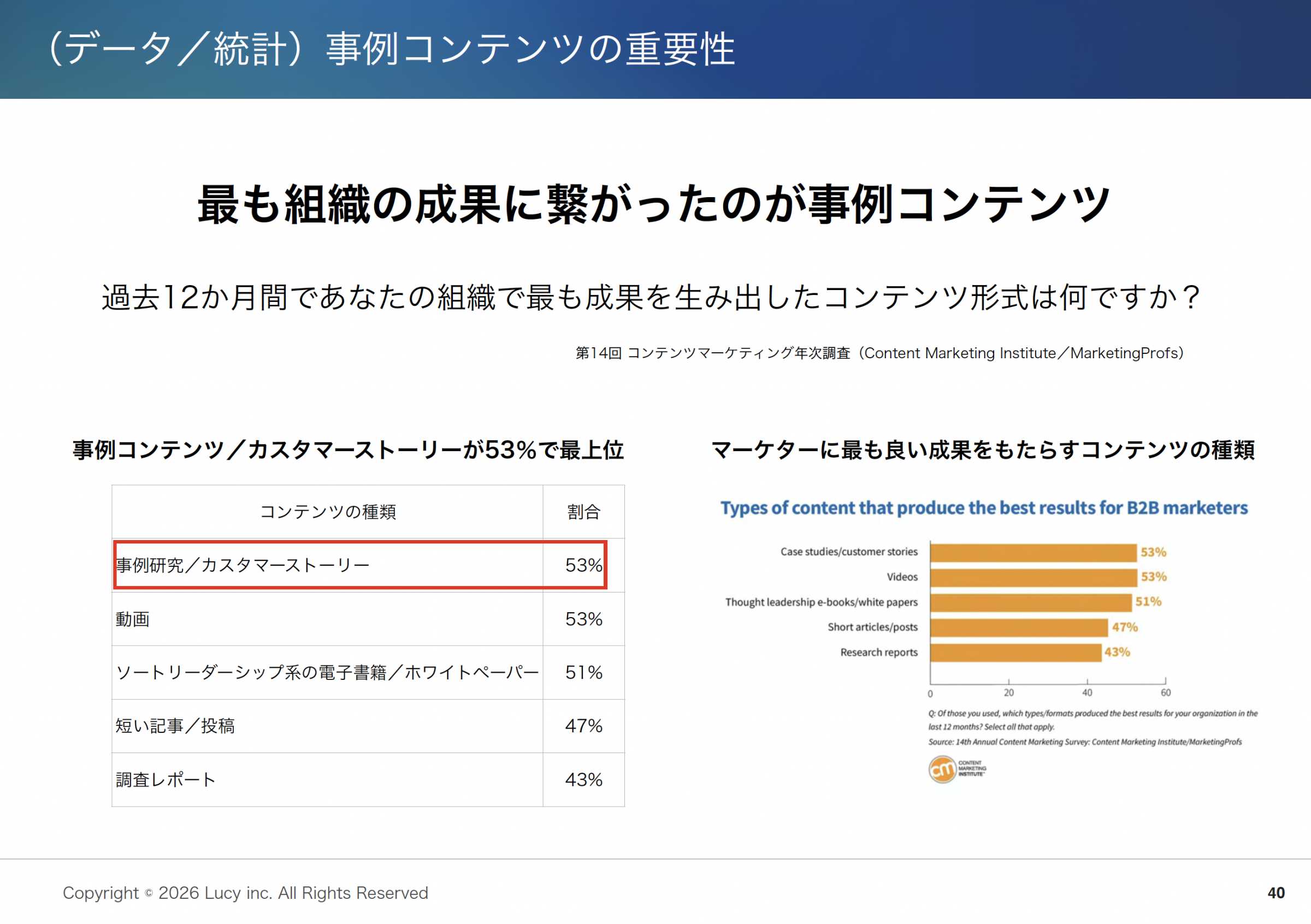Click the Thought leadership e-books/white papers label
1311x924 pixels.
822,602
